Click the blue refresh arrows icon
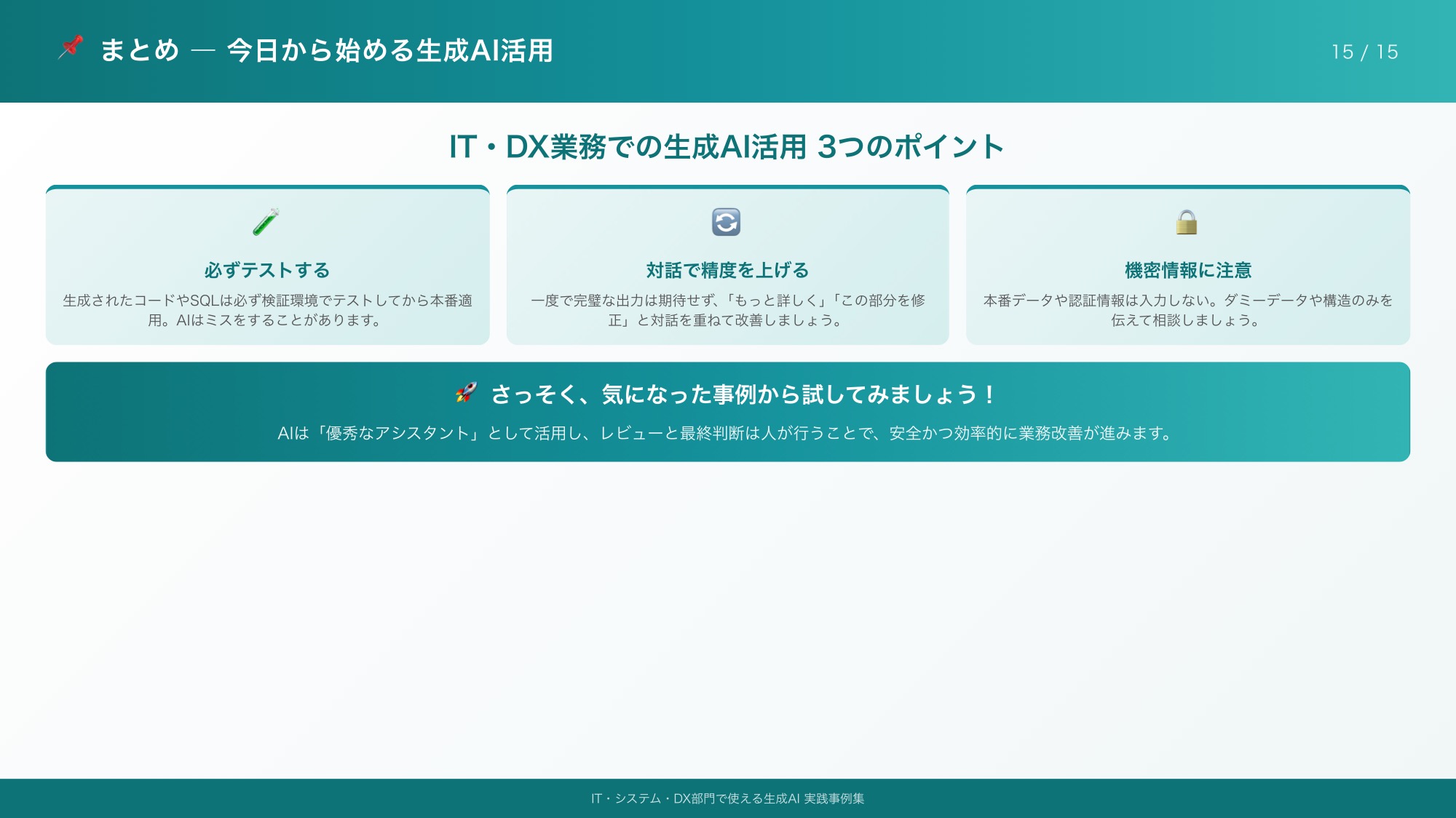The width and height of the screenshot is (1456, 818). [727, 222]
